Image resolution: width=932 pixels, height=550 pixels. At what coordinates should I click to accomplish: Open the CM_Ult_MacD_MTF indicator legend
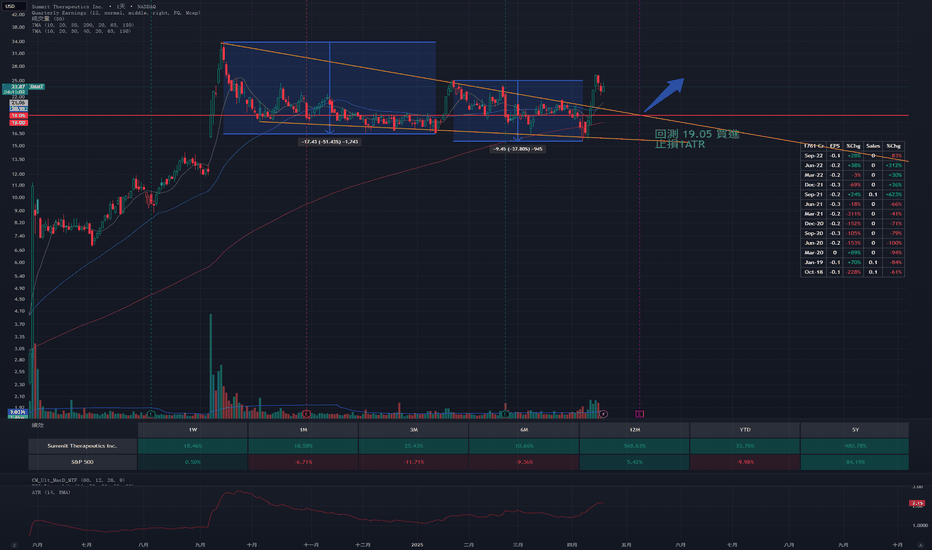[78, 480]
